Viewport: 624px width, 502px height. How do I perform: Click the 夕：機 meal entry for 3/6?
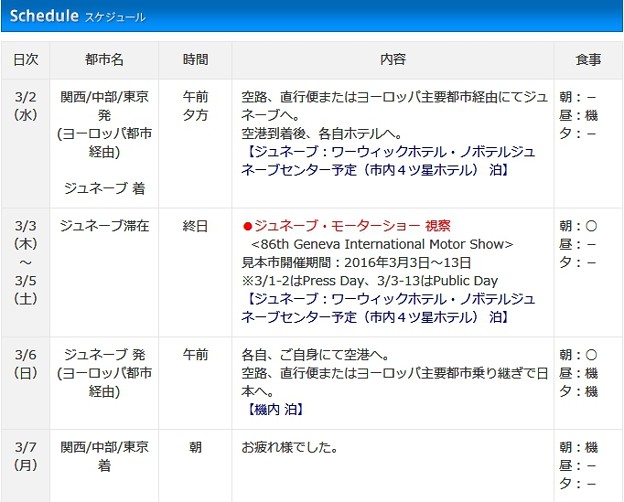coord(578,392)
